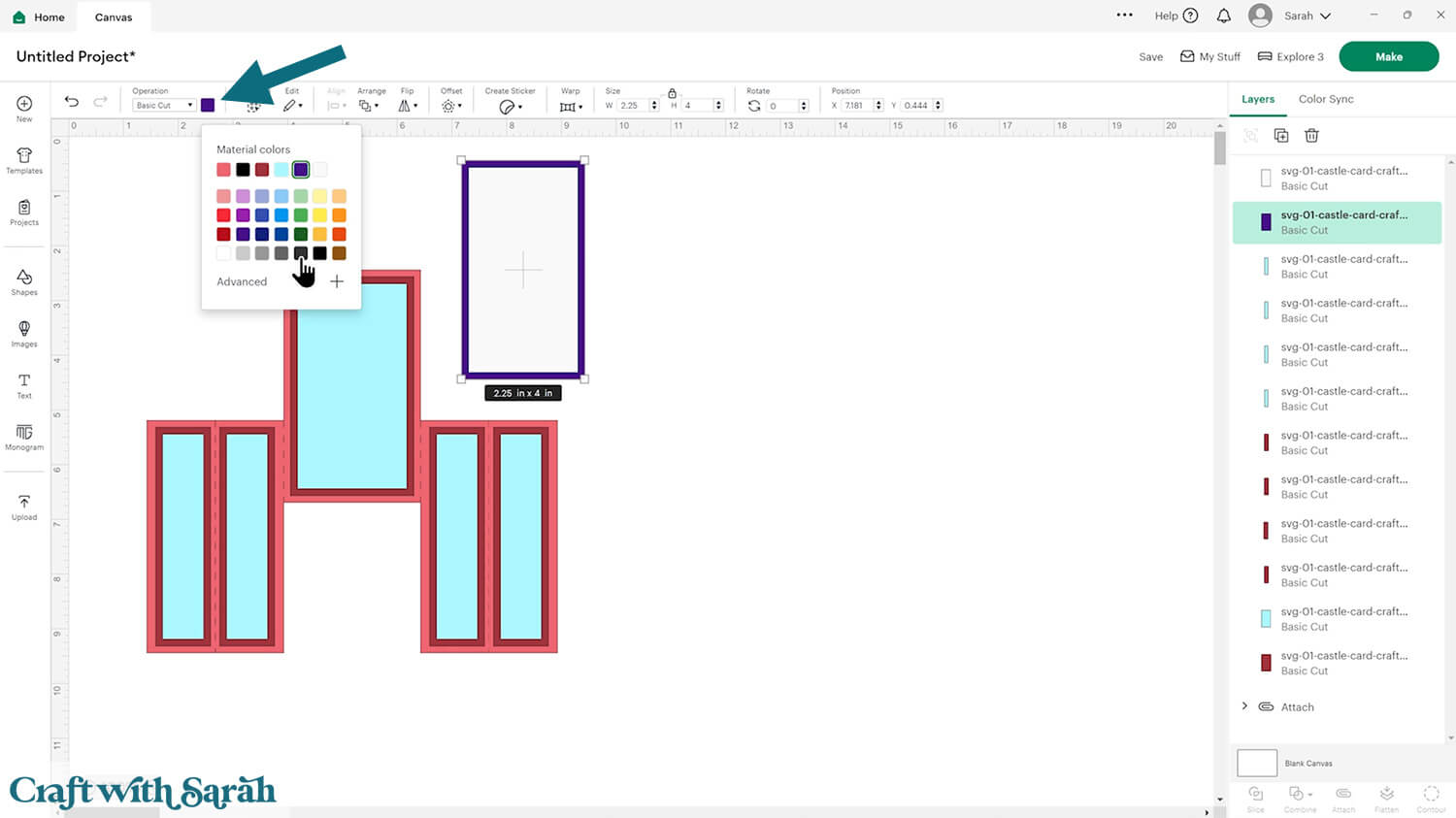The height and width of the screenshot is (818, 1456).
Task: Open the Operation Basic Cut dropdown
Action: coord(164,105)
